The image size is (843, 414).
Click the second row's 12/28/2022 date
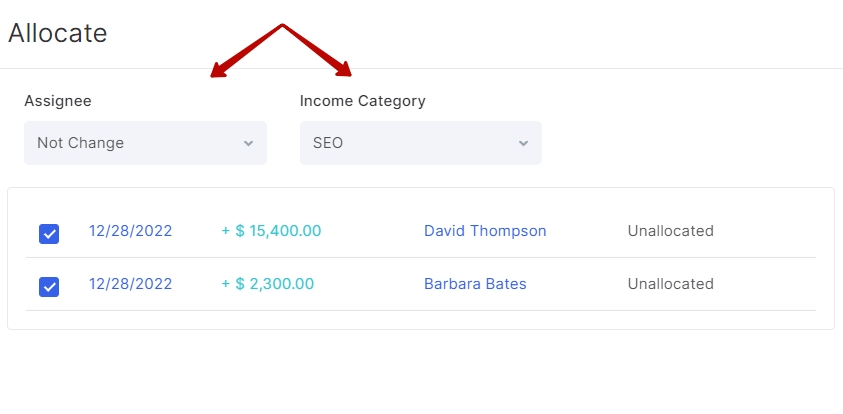(130, 283)
